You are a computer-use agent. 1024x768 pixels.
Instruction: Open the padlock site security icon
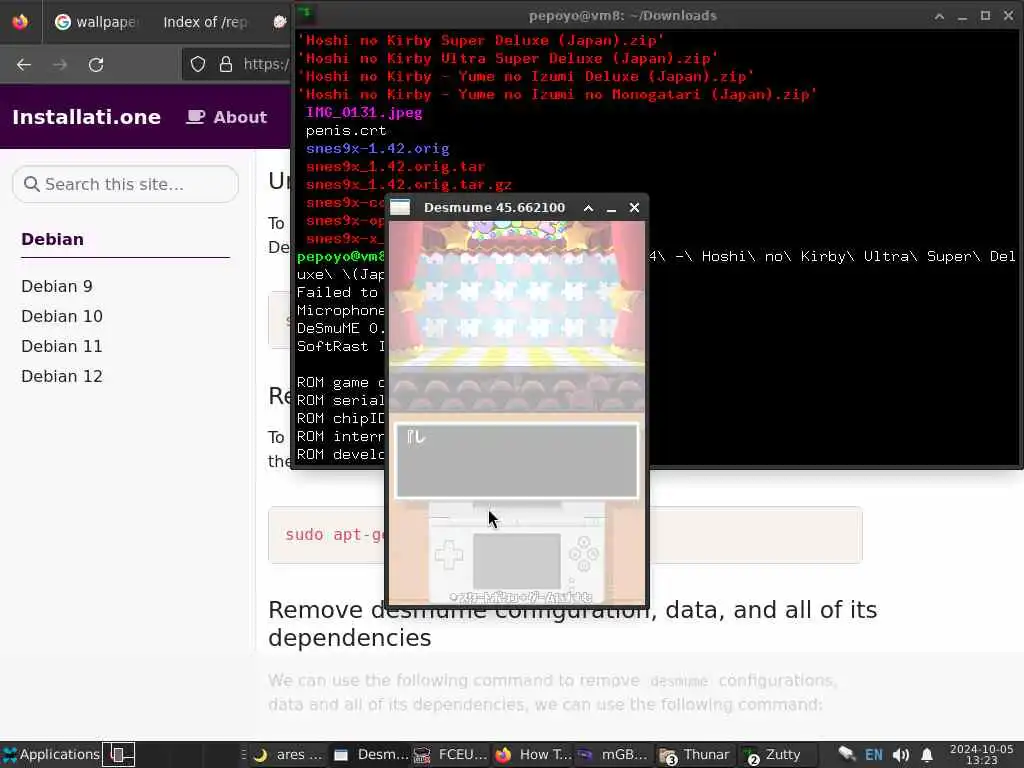[226, 64]
